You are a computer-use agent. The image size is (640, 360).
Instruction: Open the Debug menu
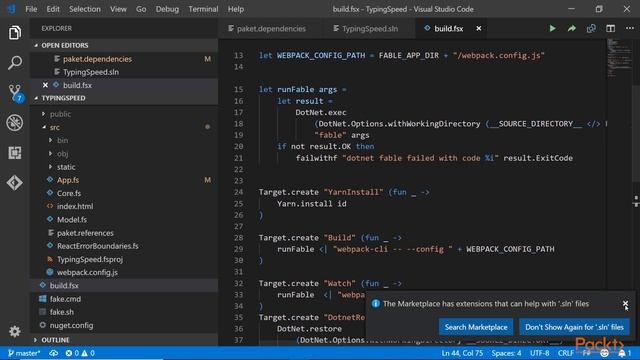167,9
